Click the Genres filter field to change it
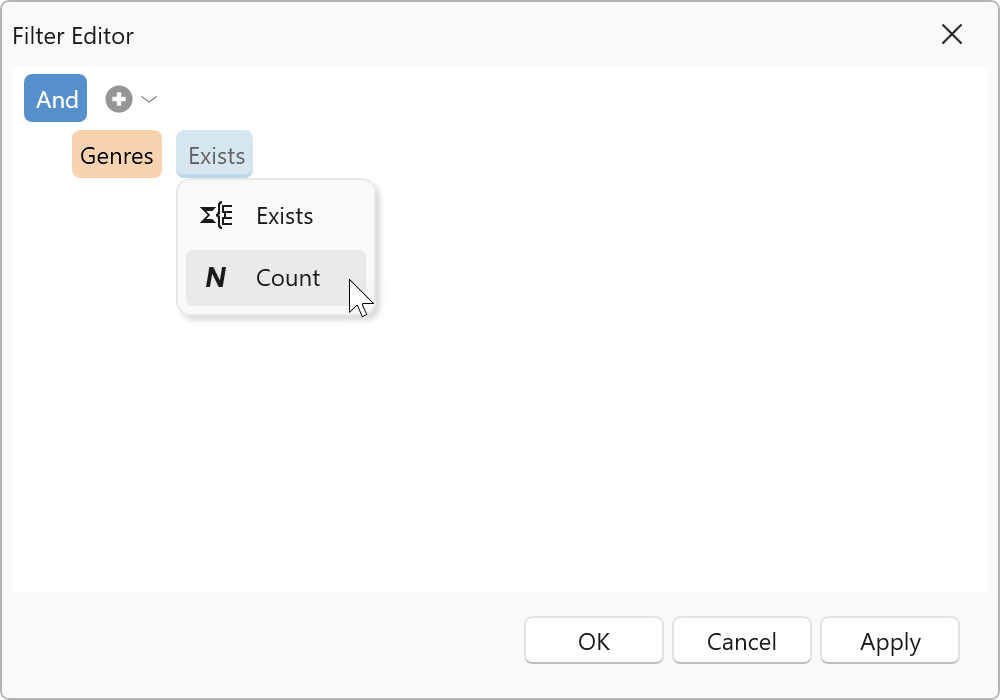The height and width of the screenshot is (700, 1000). pyautogui.click(x=116, y=154)
